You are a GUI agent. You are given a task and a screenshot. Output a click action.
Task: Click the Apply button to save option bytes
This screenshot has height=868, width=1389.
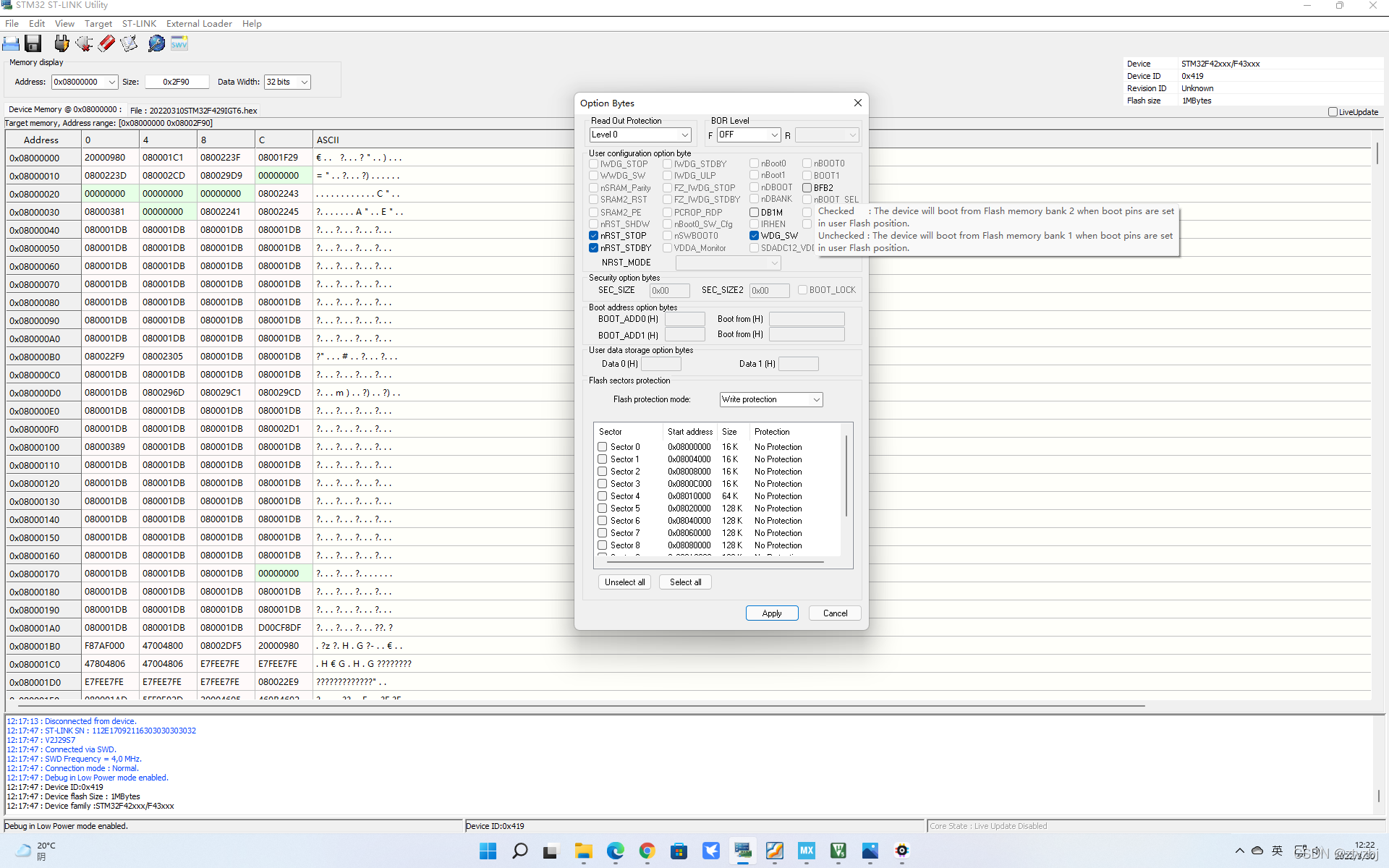coord(771,612)
